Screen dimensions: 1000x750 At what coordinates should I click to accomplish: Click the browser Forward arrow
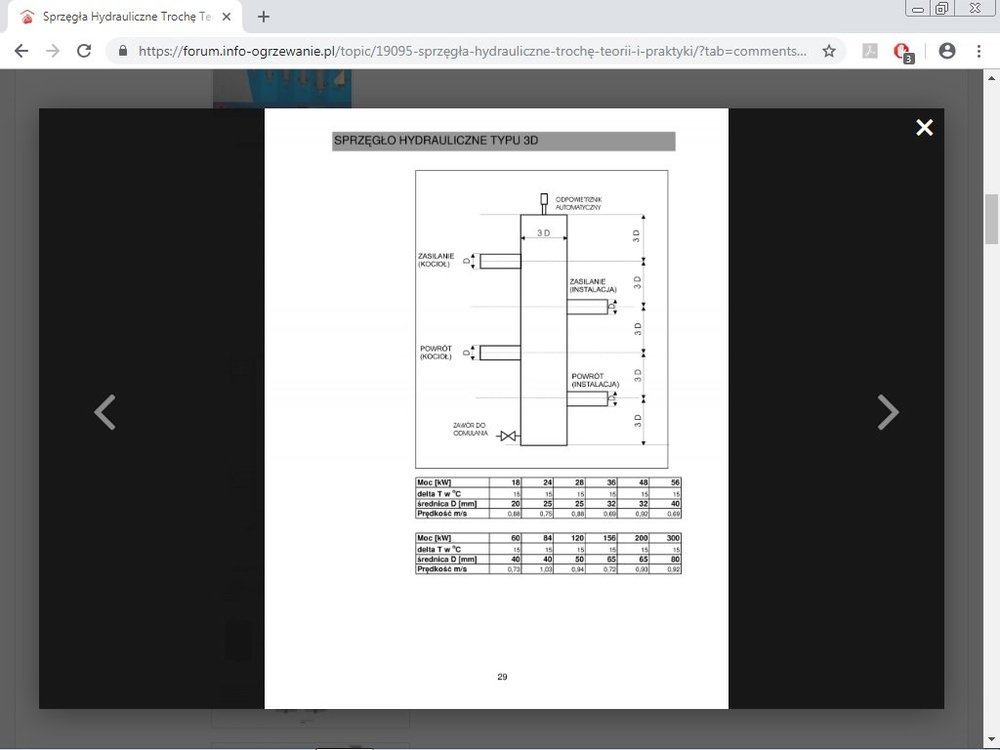click(52, 51)
